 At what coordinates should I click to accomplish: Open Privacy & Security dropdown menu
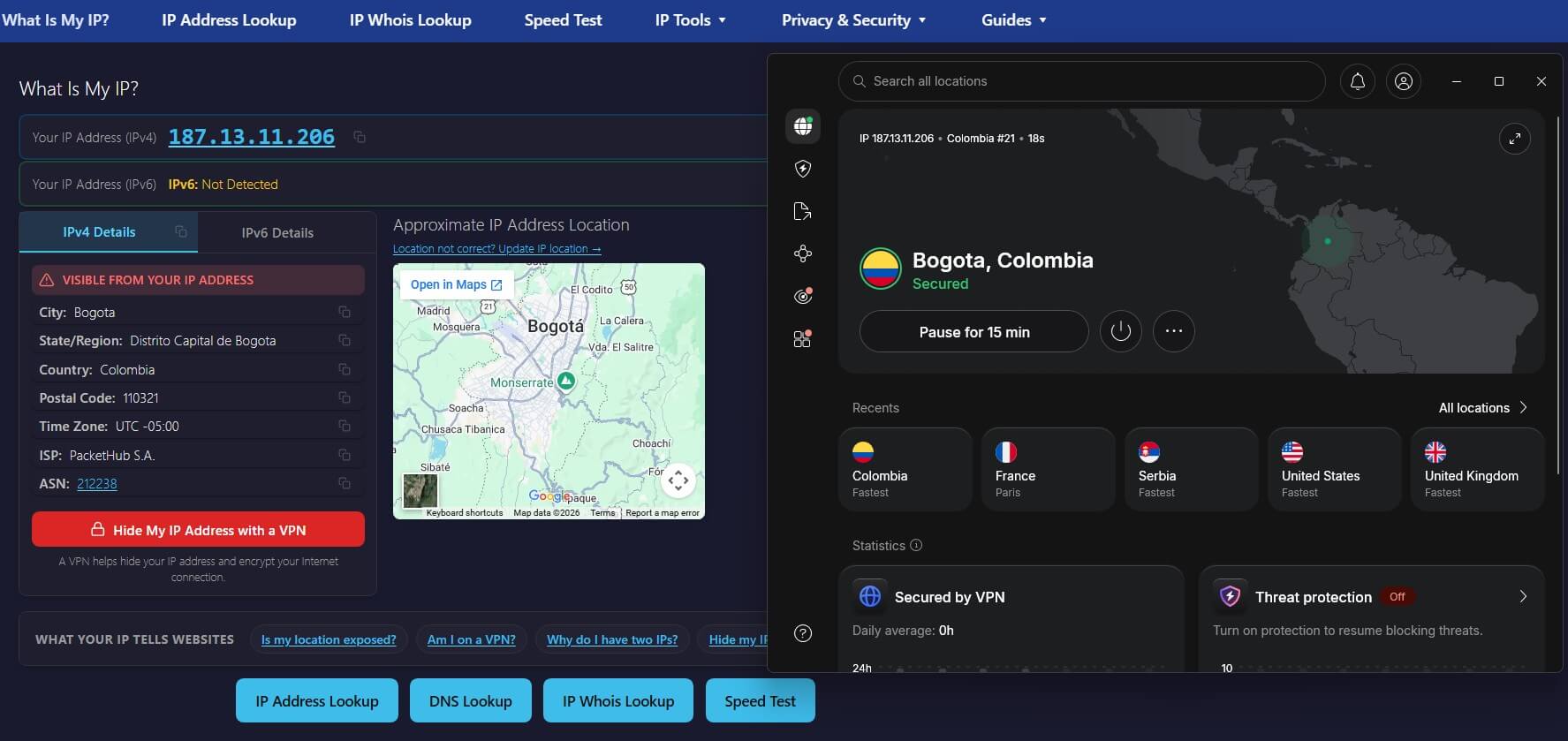point(853,19)
